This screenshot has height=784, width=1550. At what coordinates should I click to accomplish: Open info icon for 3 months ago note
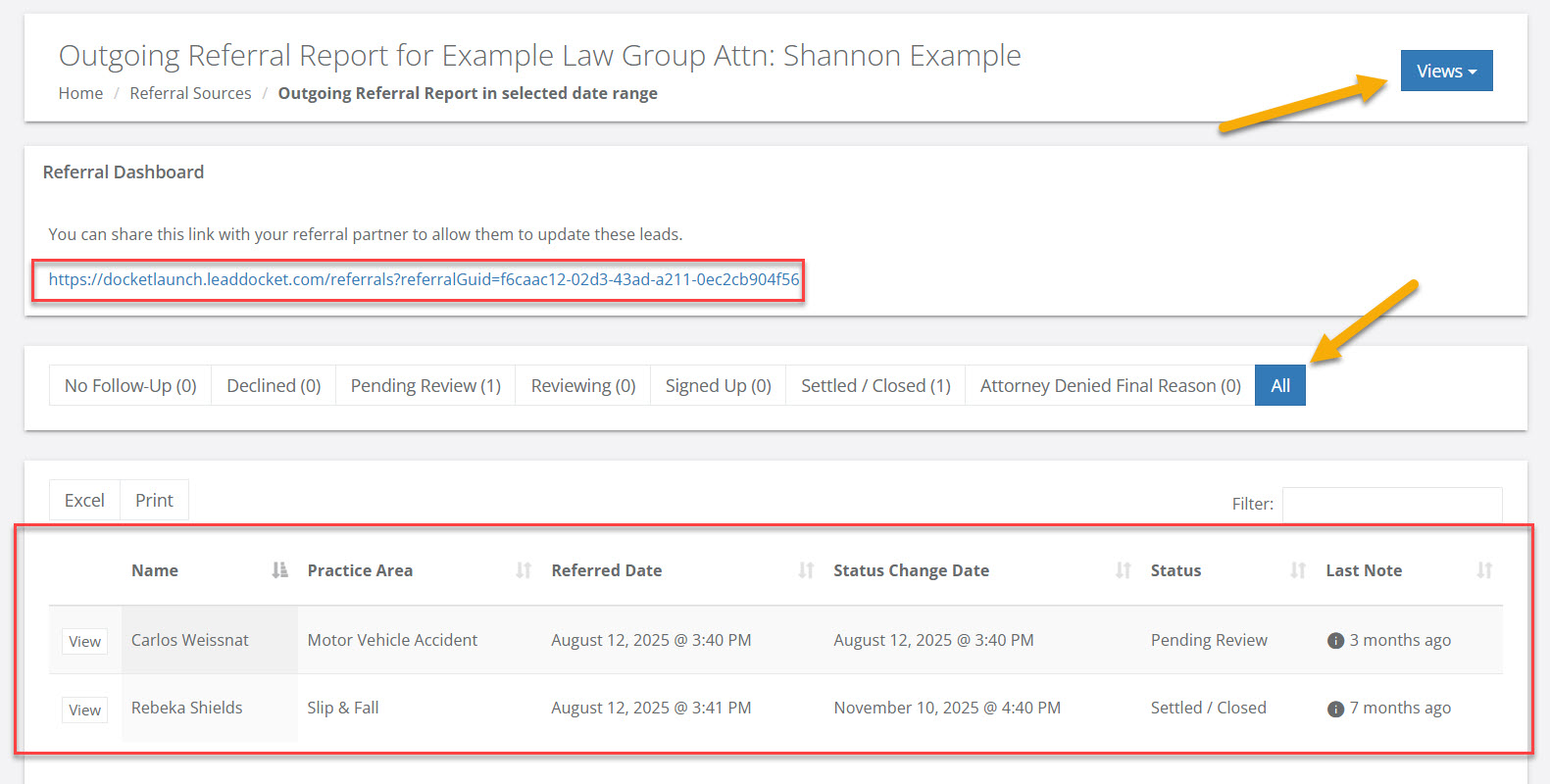pyautogui.click(x=1335, y=641)
